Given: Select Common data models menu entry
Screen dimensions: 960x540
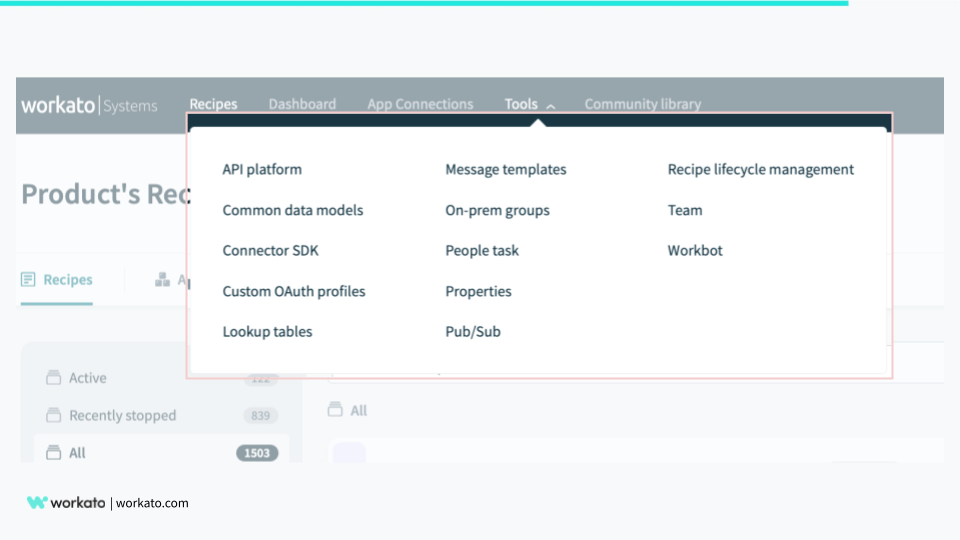Looking at the screenshot, I should point(293,210).
